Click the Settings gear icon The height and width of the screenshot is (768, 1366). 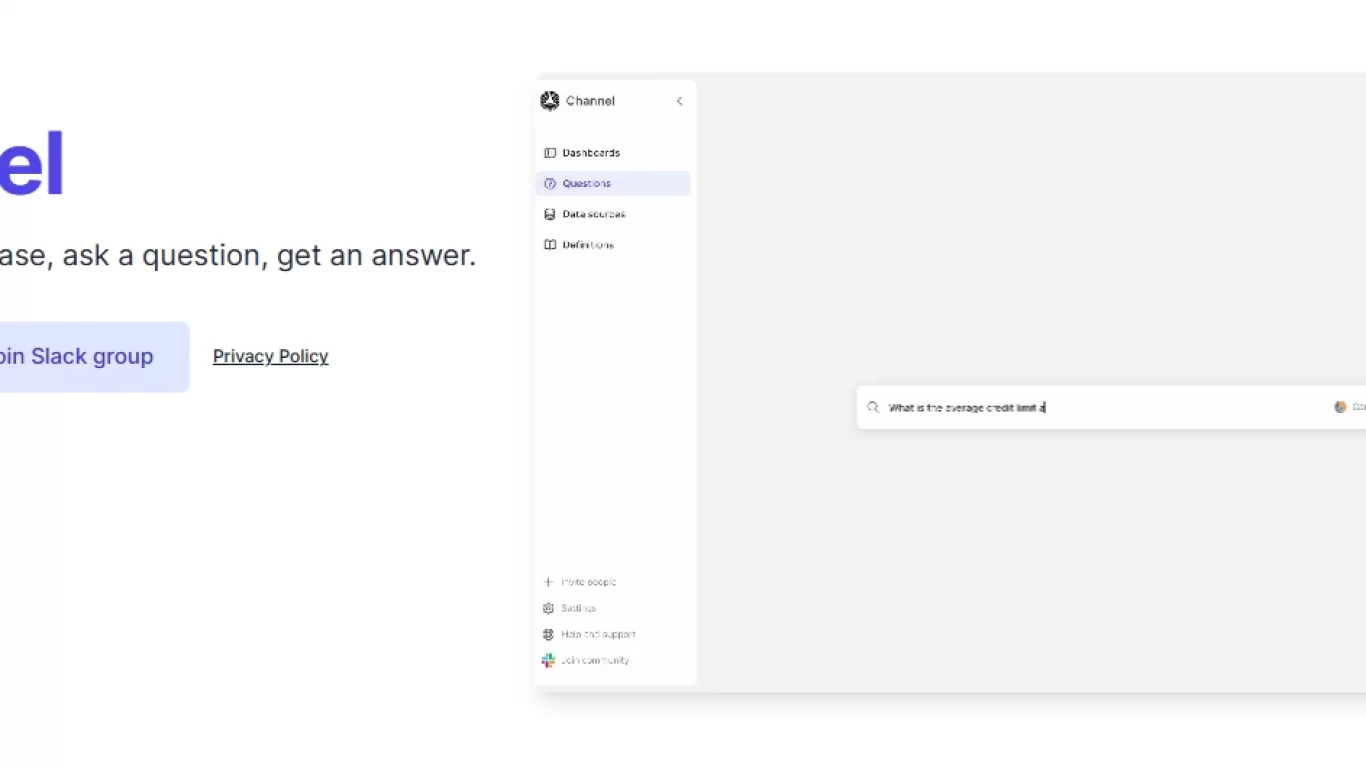point(548,608)
